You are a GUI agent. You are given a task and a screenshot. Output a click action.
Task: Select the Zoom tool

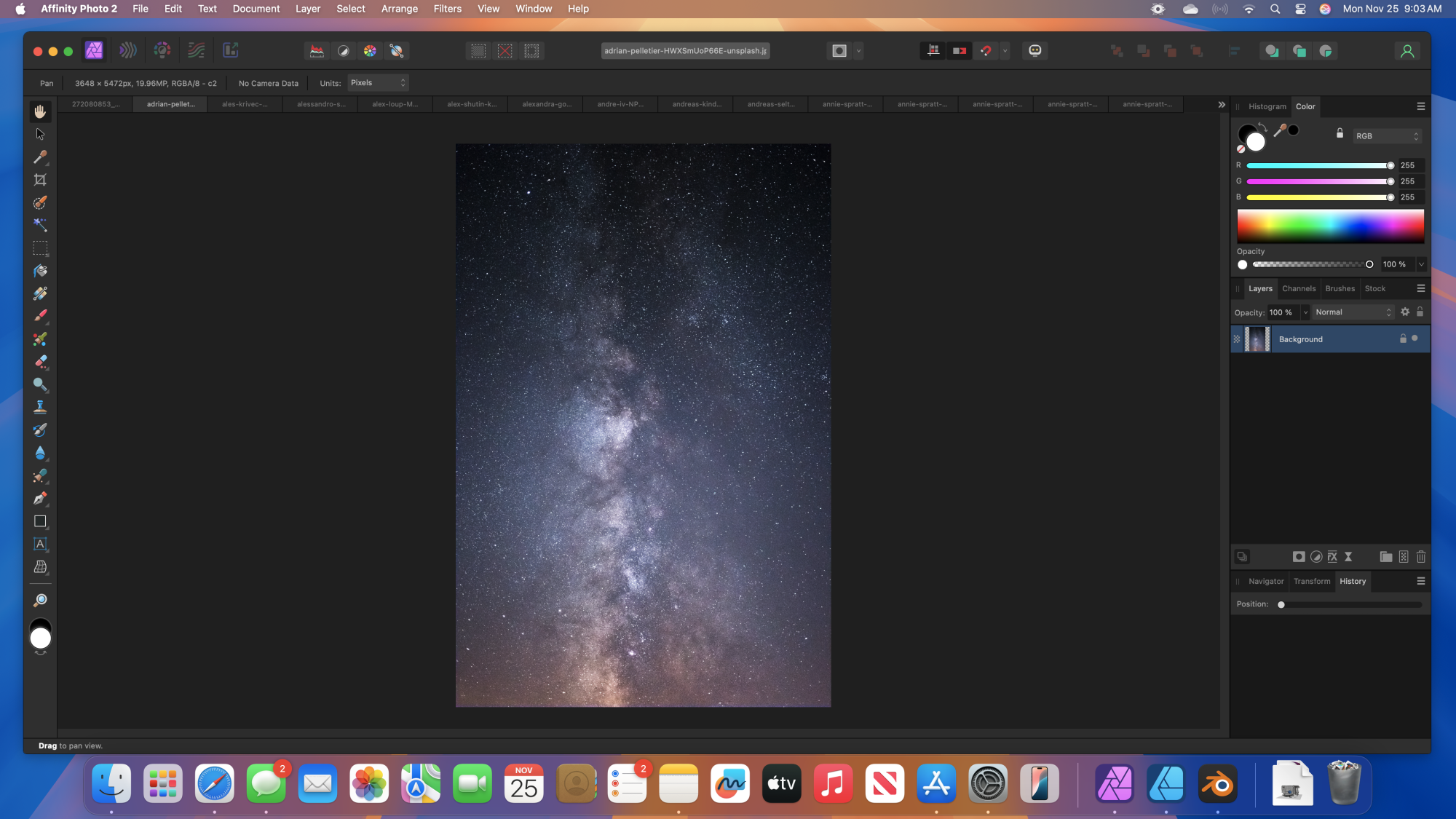[41, 599]
